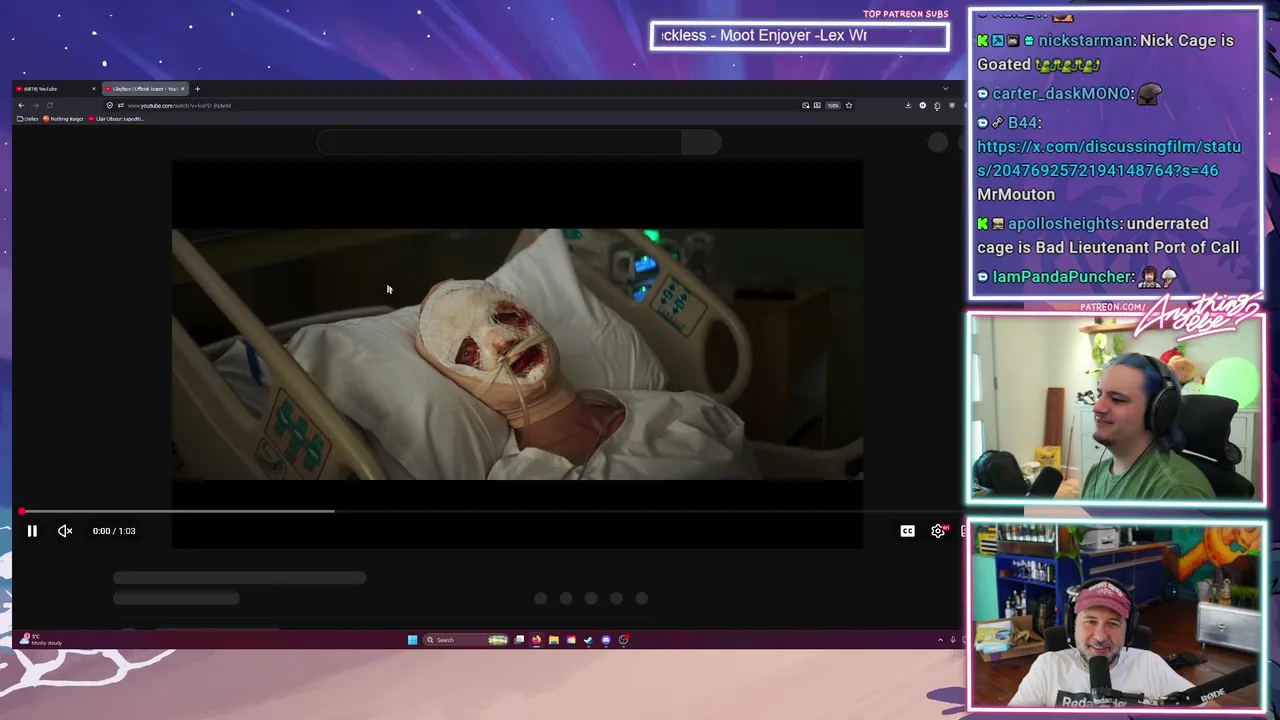Open the OBS icon on the taskbar
Viewport: 1280px width, 720px height.
pos(624,640)
